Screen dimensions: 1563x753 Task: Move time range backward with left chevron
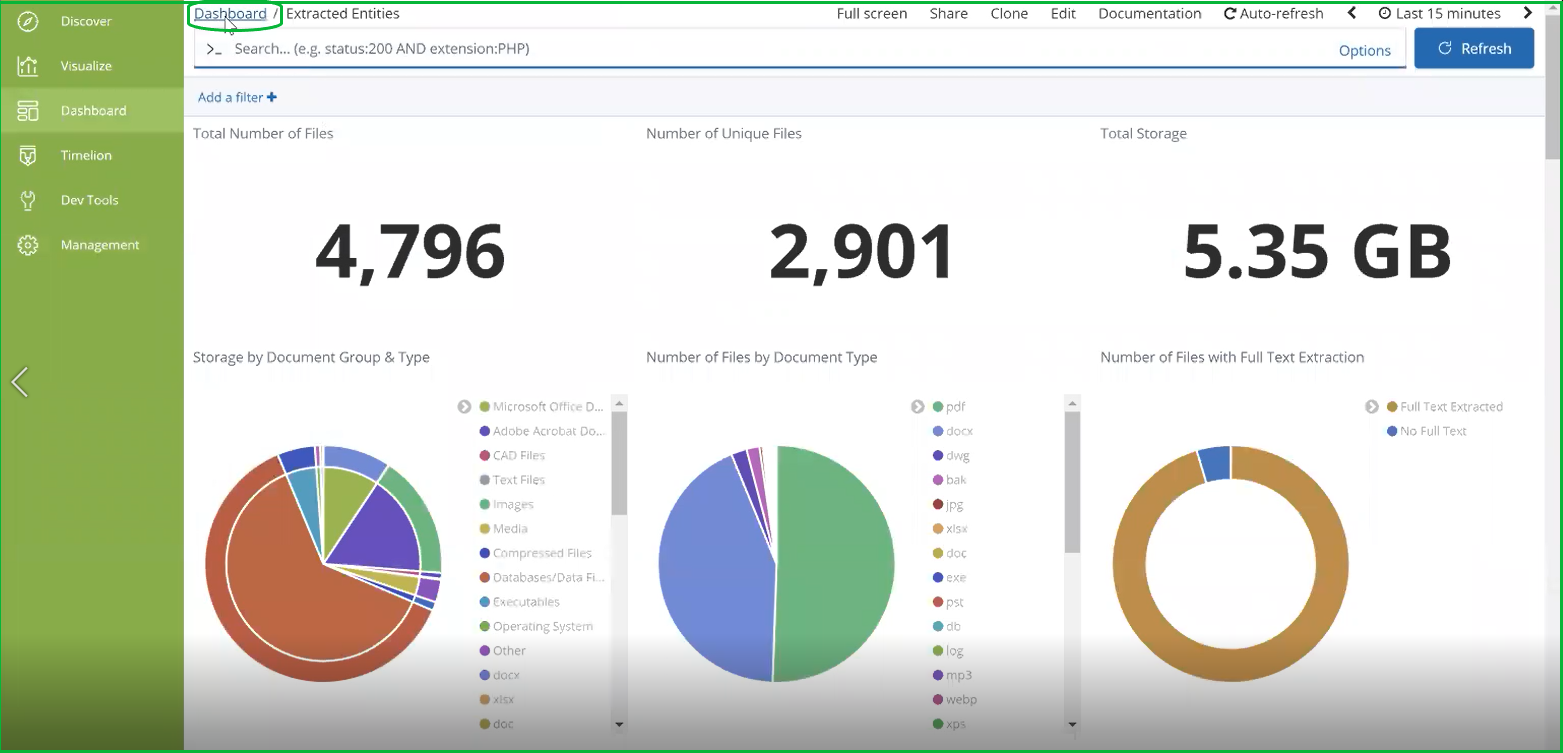[1352, 14]
